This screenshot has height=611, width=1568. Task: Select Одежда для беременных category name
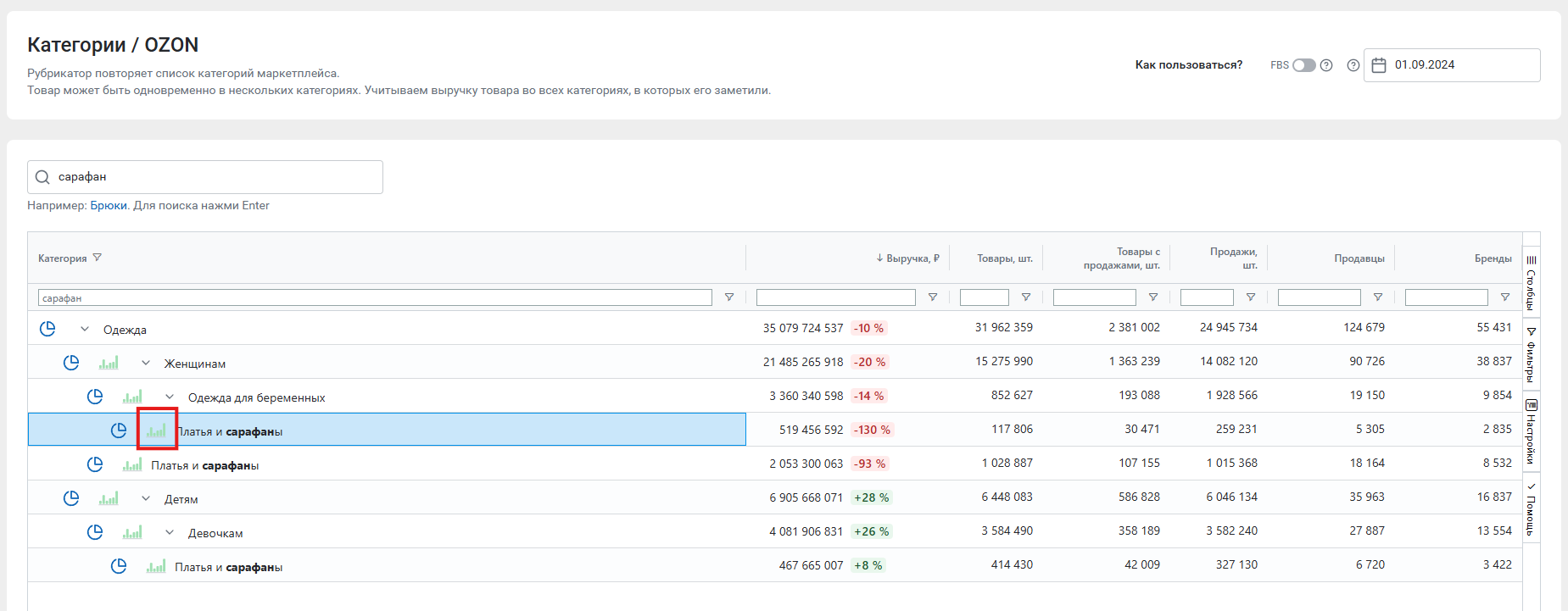coord(257,397)
